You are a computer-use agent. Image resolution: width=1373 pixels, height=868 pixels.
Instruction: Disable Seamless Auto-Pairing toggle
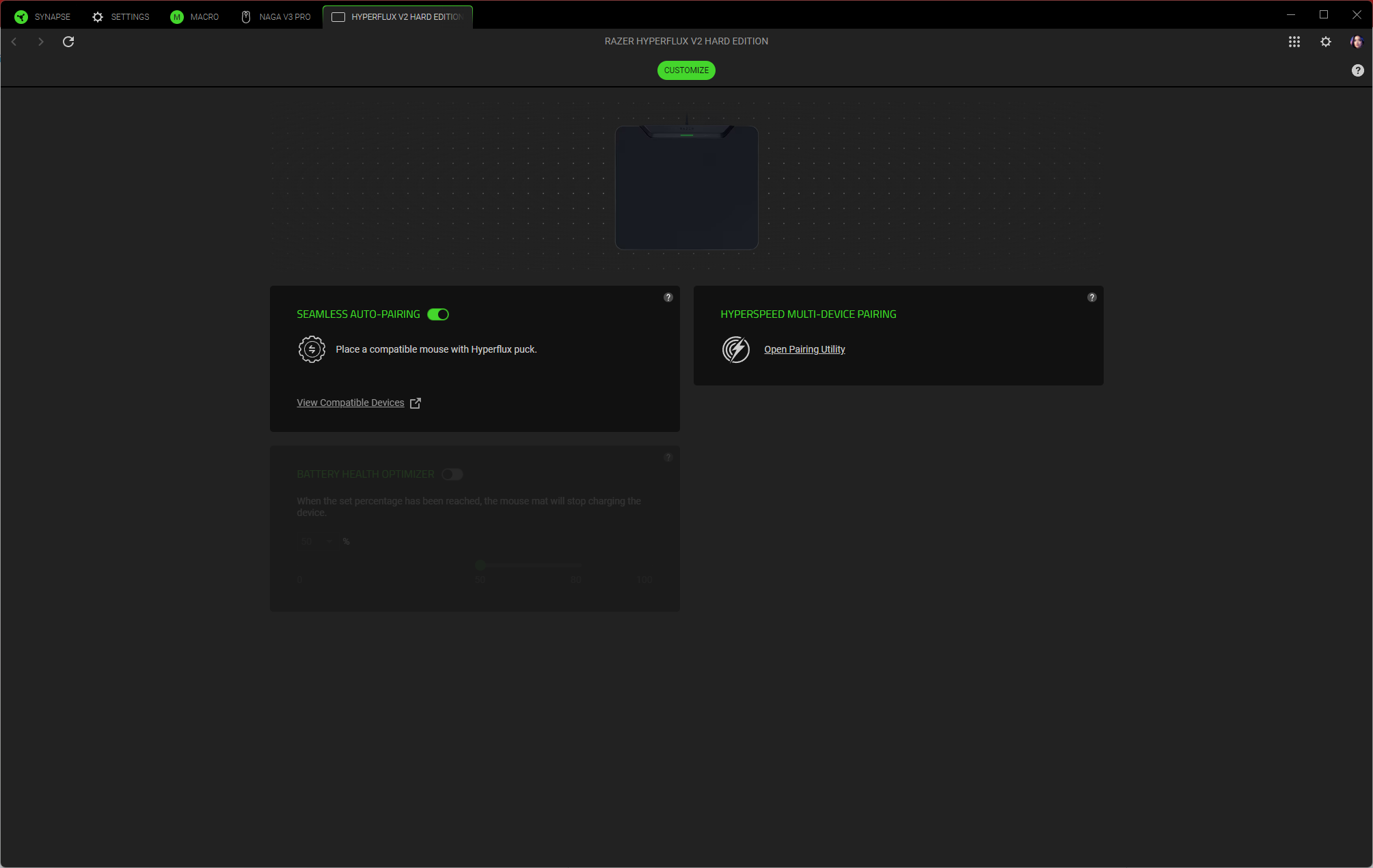(438, 314)
